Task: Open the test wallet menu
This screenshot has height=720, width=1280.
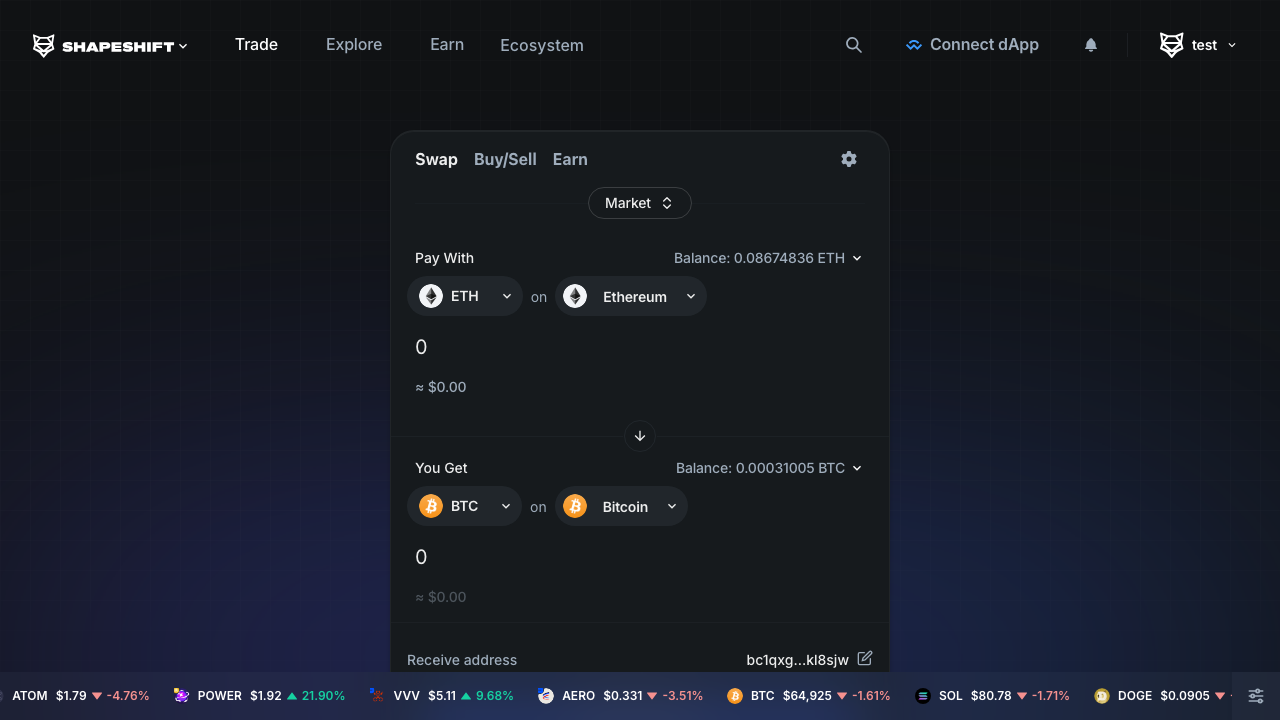Action: coord(1198,45)
